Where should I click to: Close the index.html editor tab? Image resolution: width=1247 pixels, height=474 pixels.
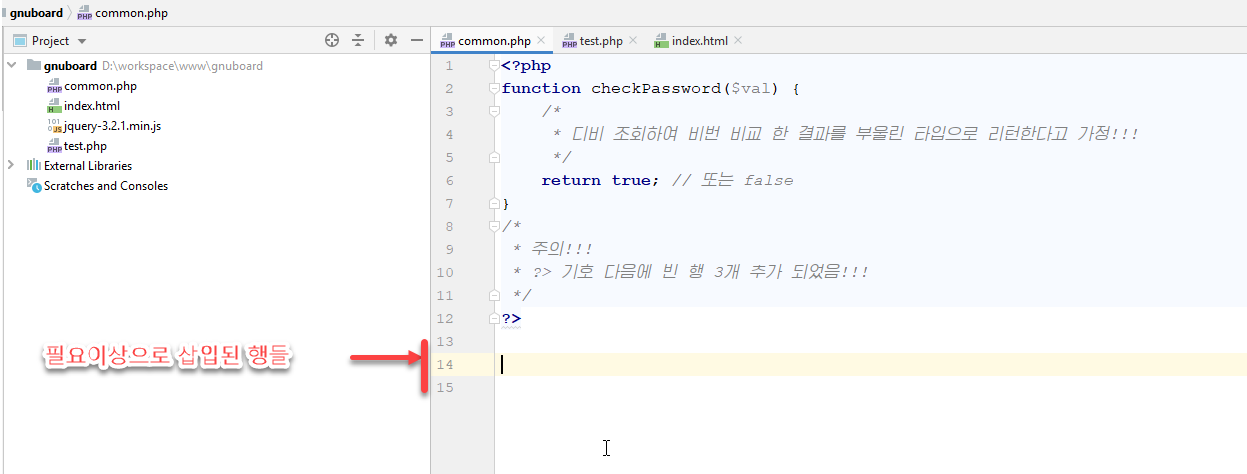[x=738, y=41]
